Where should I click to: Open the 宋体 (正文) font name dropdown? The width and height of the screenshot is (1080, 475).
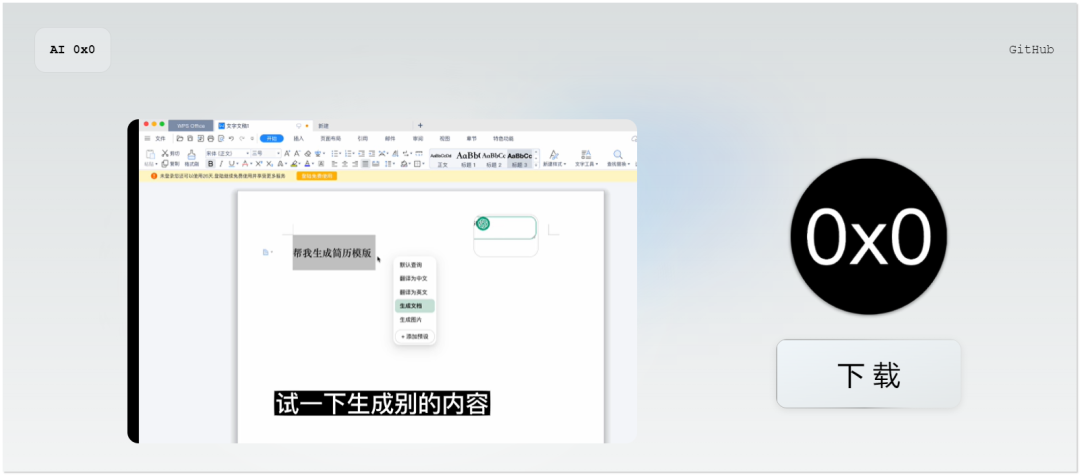(227, 154)
